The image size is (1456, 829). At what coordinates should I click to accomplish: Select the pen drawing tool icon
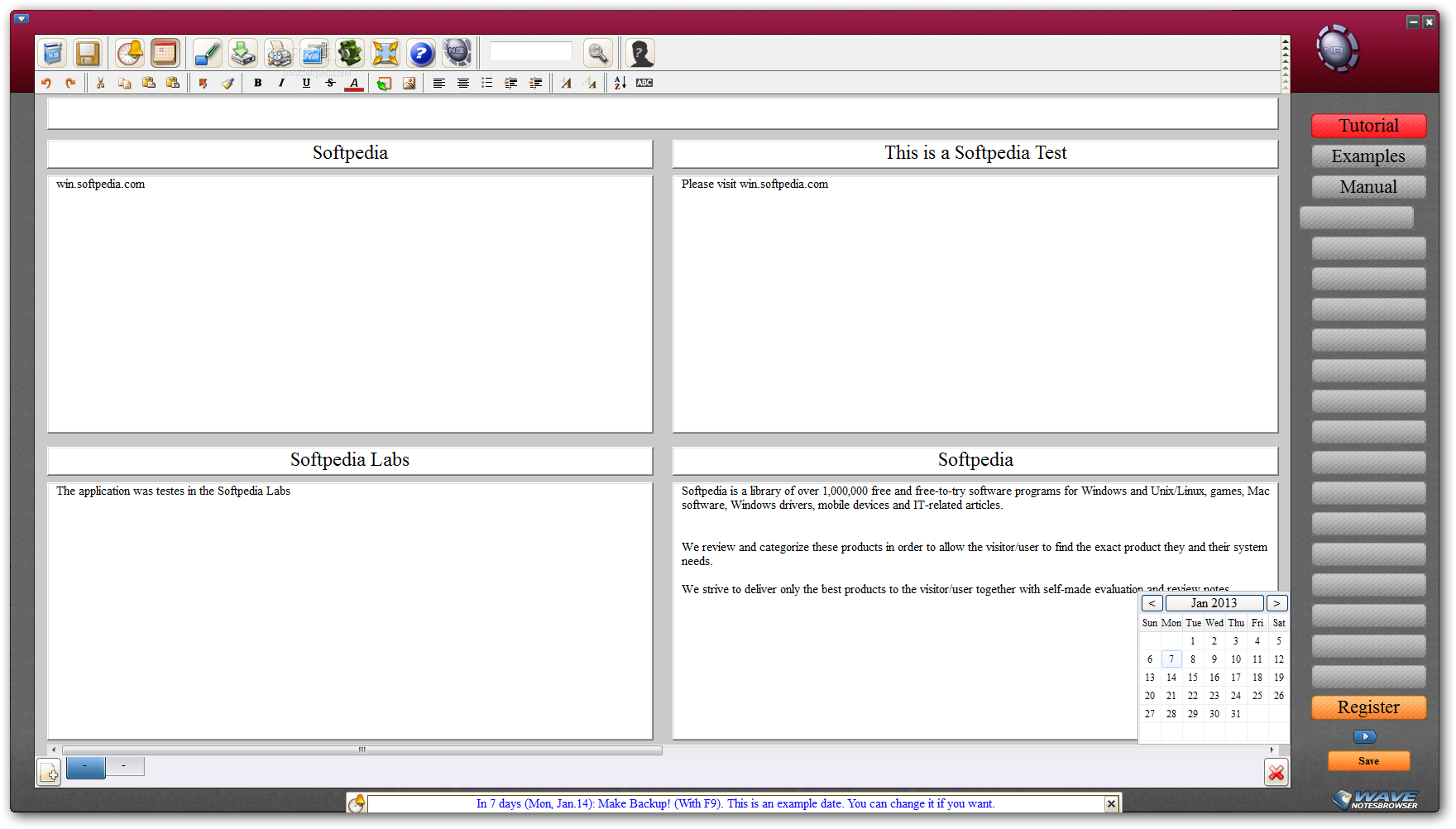coord(207,53)
